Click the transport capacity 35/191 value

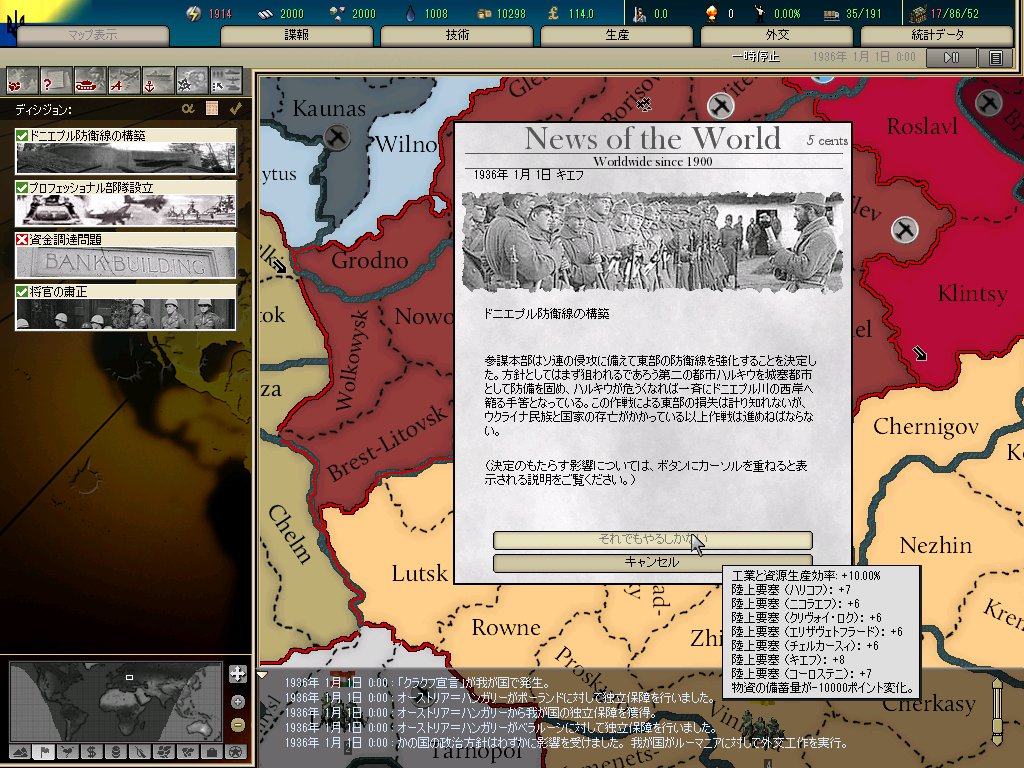click(863, 13)
